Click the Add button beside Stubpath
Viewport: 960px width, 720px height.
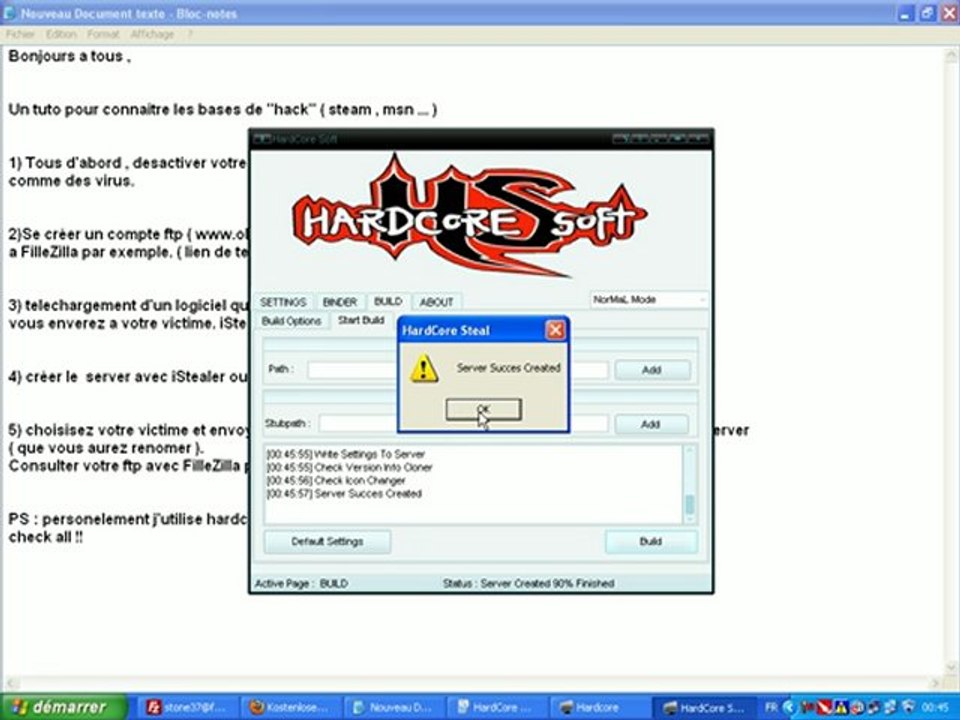651,424
